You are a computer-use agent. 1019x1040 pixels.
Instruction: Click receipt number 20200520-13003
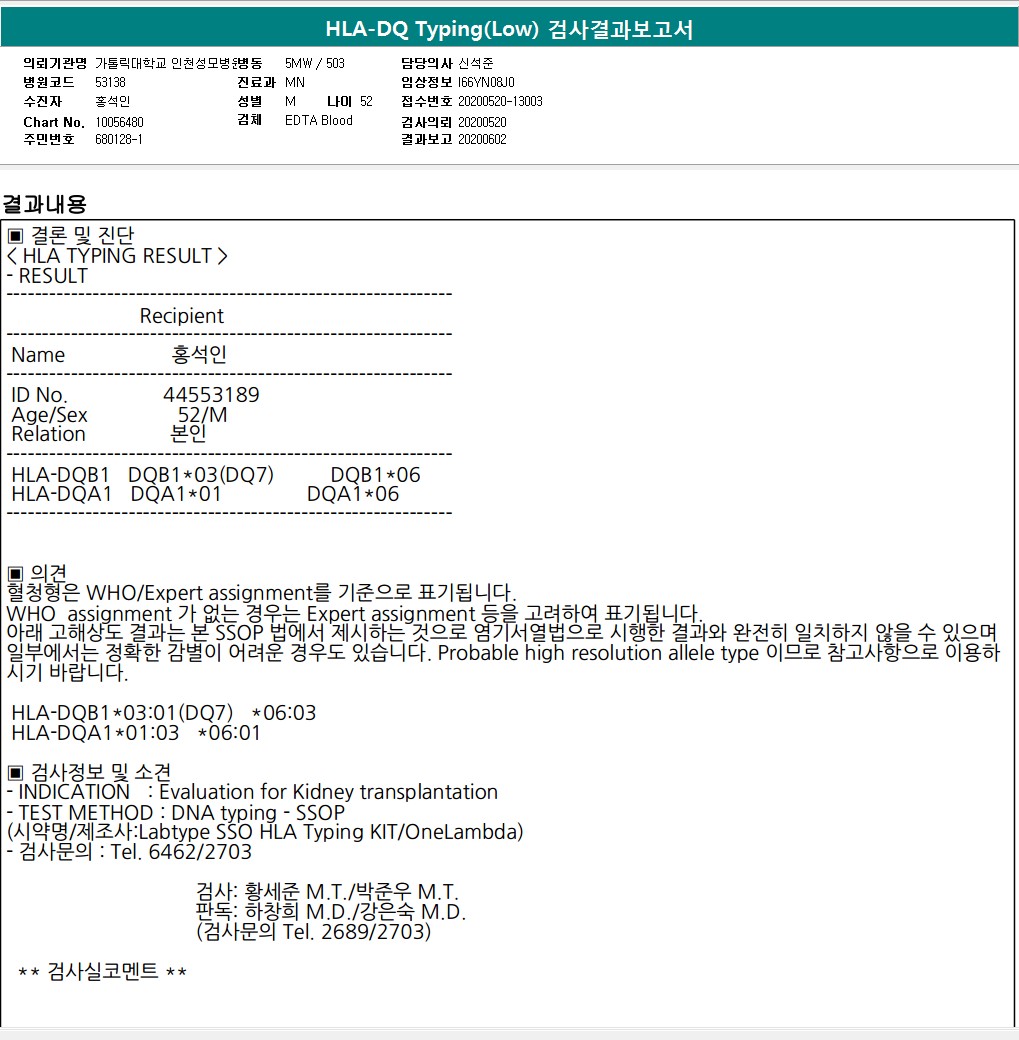tap(500, 101)
